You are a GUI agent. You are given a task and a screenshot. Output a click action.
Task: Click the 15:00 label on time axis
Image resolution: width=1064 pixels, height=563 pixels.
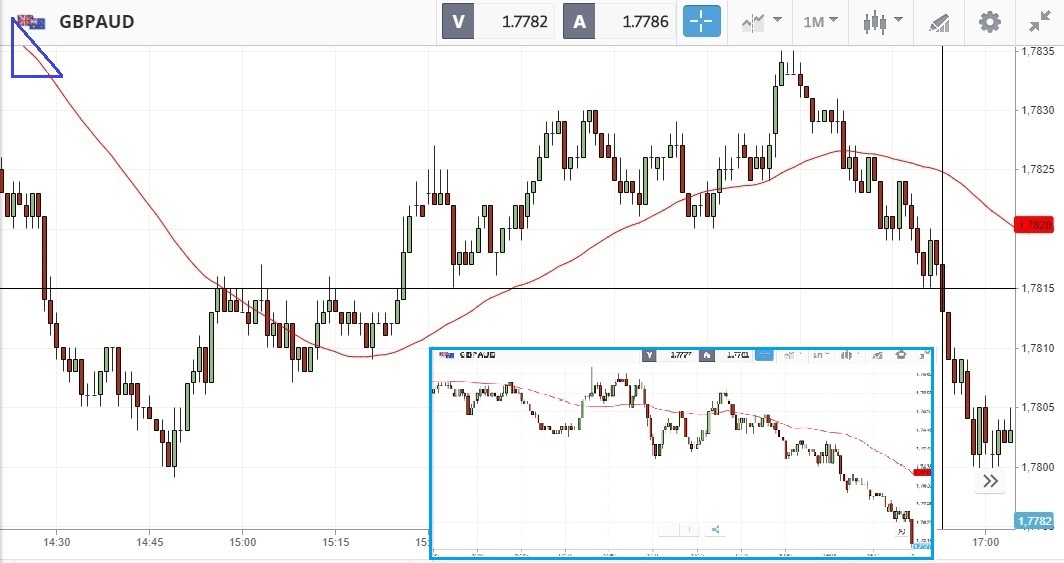243,542
